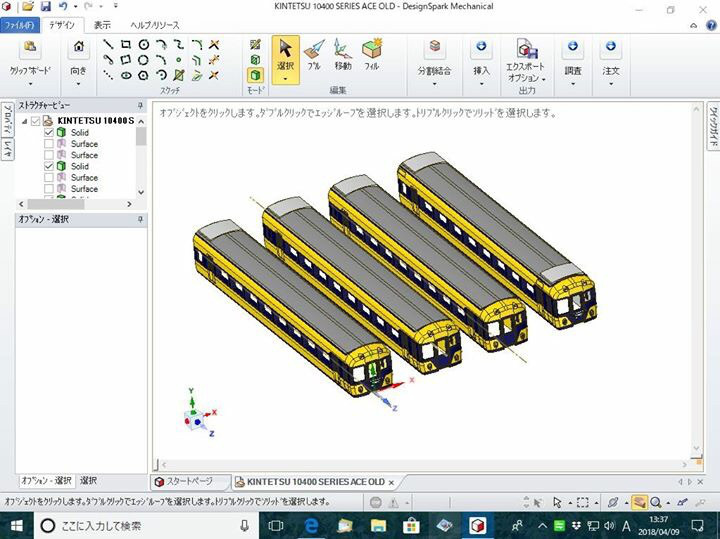The height and width of the screenshot is (539, 720).
Task: Open the 調査 dropdown arrow
Action: 573,84
